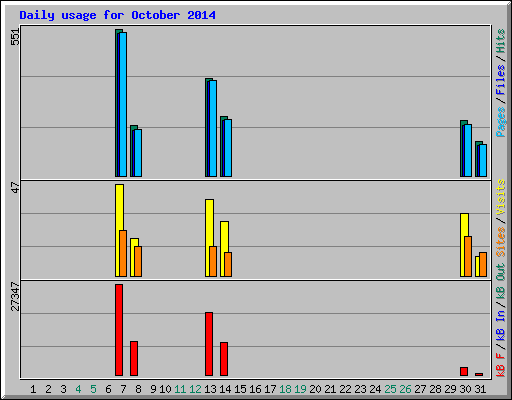512x400 pixels.
Task: Select the orange Sites bar for day 13
Action: [x=213, y=261]
